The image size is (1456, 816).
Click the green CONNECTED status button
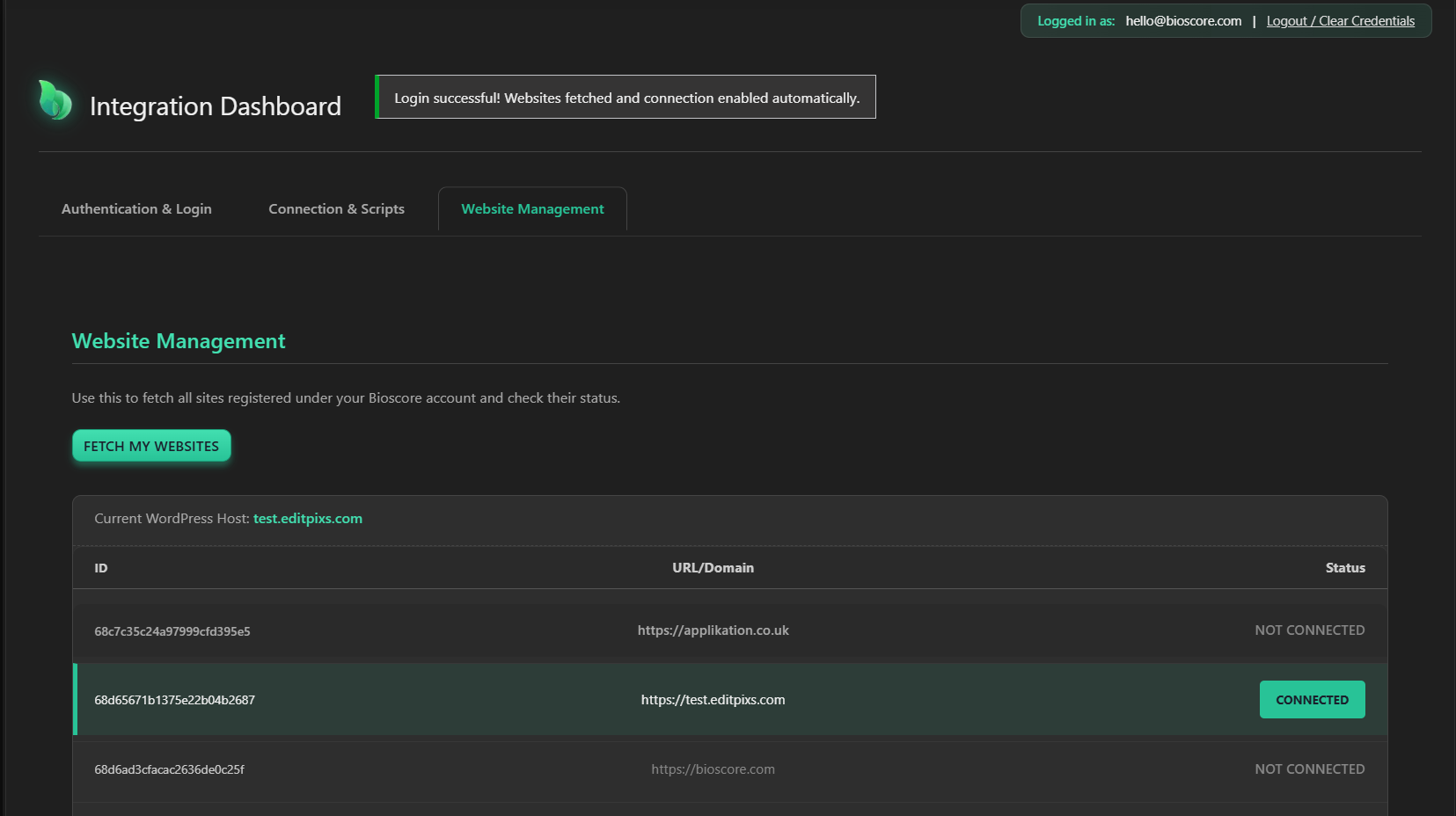pyautogui.click(x=1312, y=700)
